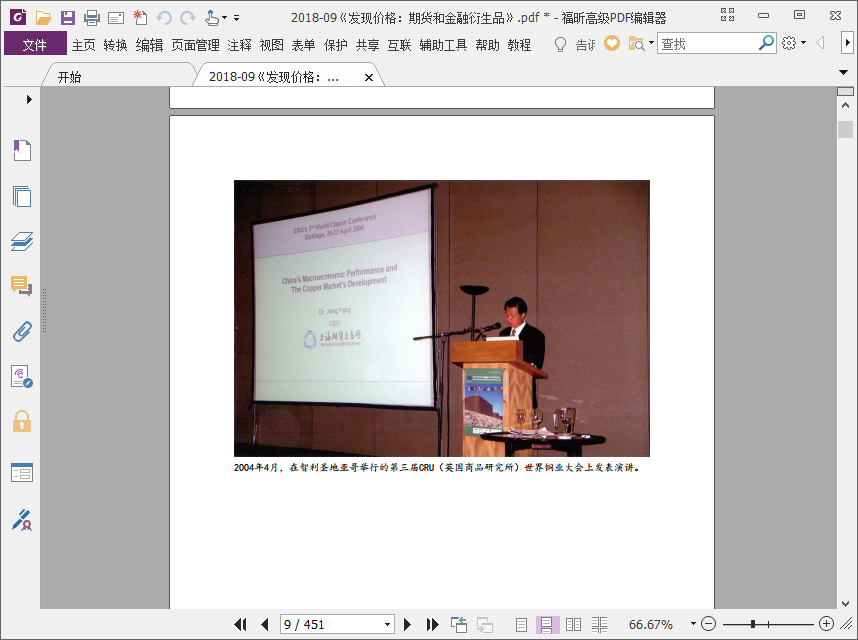Open the document tab list dropdown arrow
Image resolution: width=858 pixels, height=640 pixels.
coord(843,72)
